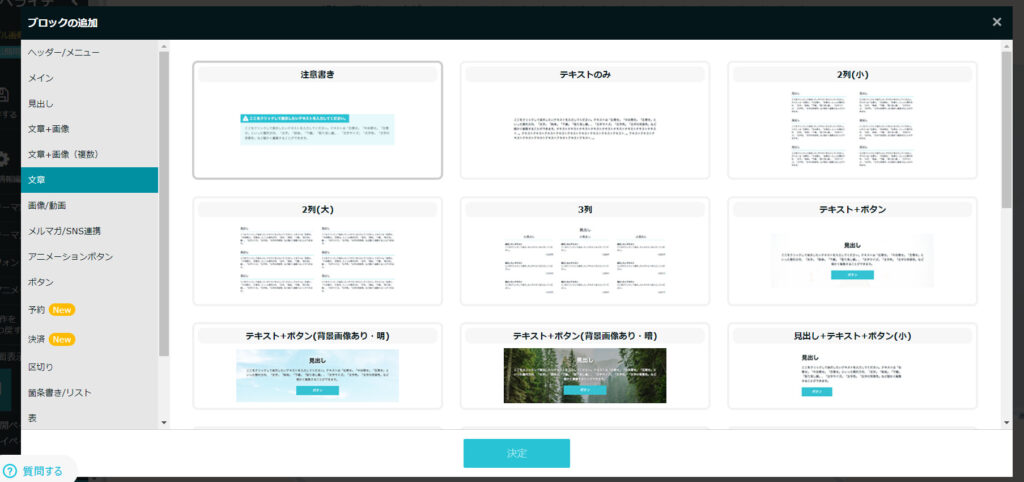Select 箇条書き/リスト category
The image size is (1024, 482).
(59, 393)
